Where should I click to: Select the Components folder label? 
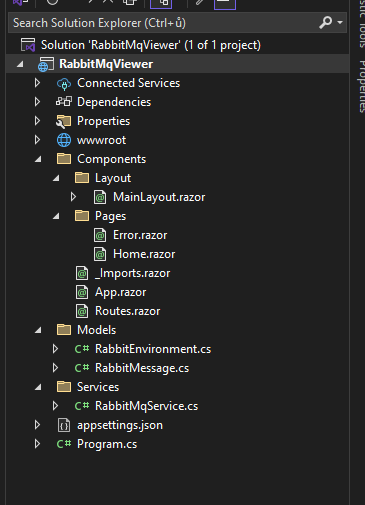pos(112,159)
